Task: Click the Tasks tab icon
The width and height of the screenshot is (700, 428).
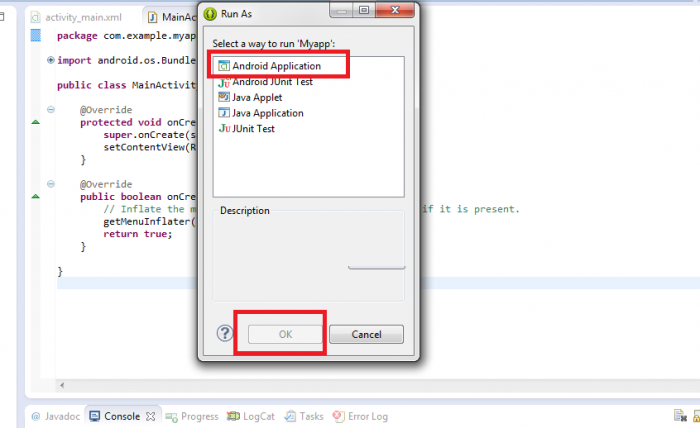Action: tap(290, 416)
